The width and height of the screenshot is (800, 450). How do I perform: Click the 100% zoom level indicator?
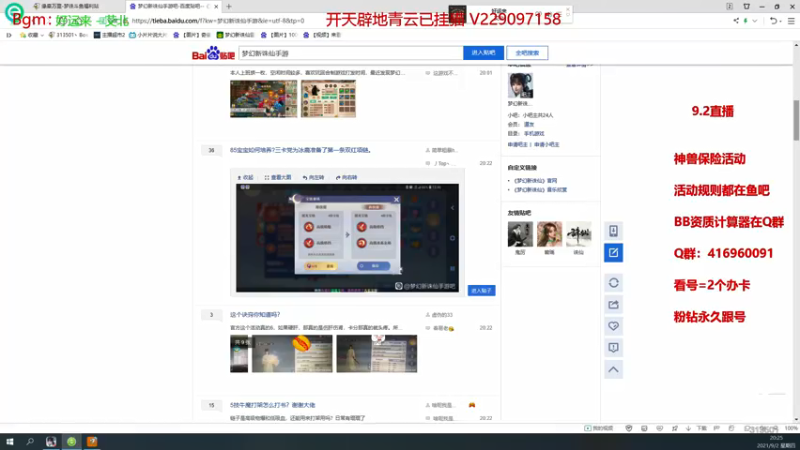pos(791,429)
